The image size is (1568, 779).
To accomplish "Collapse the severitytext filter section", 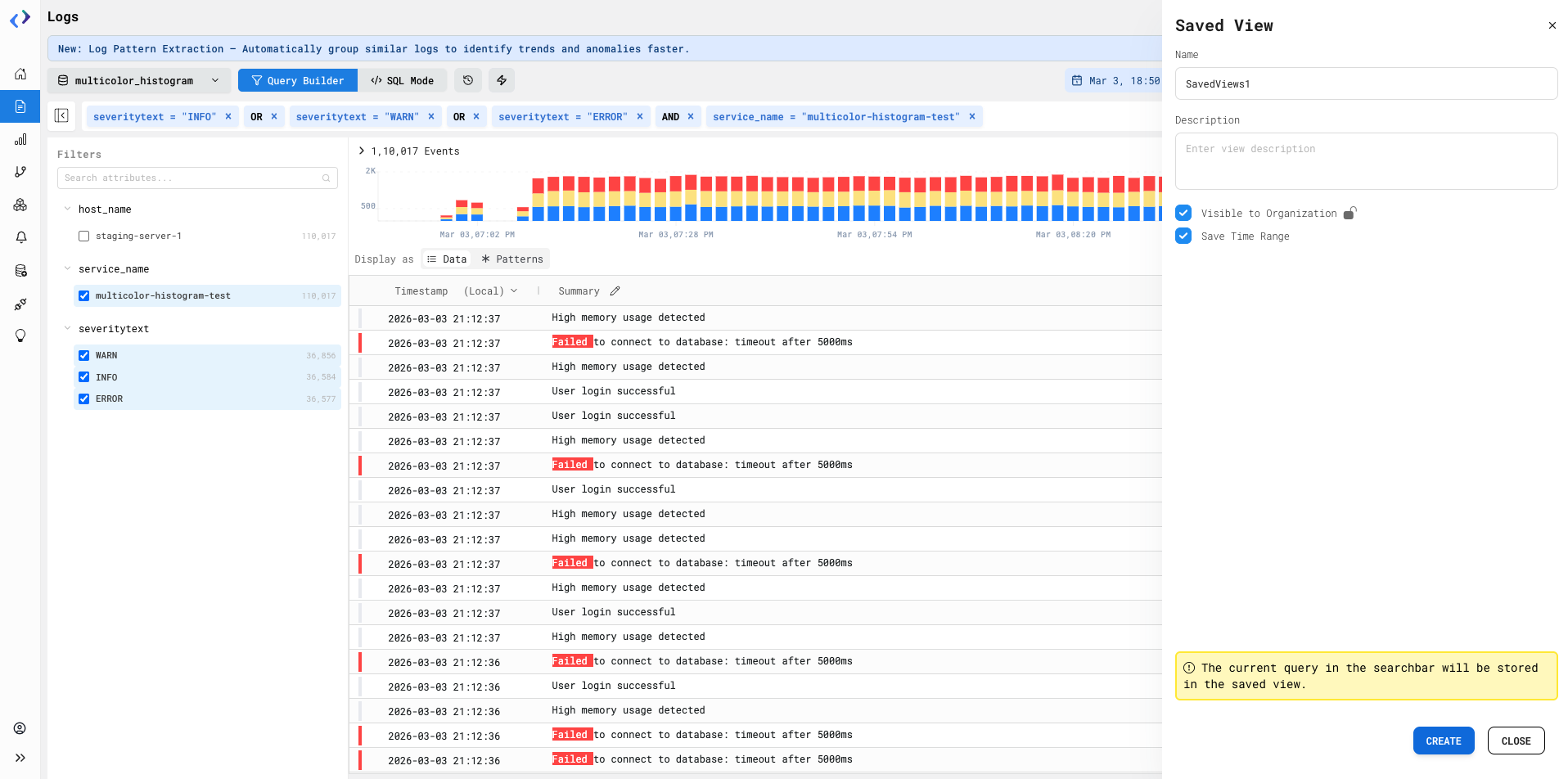I will click(67, 328).
